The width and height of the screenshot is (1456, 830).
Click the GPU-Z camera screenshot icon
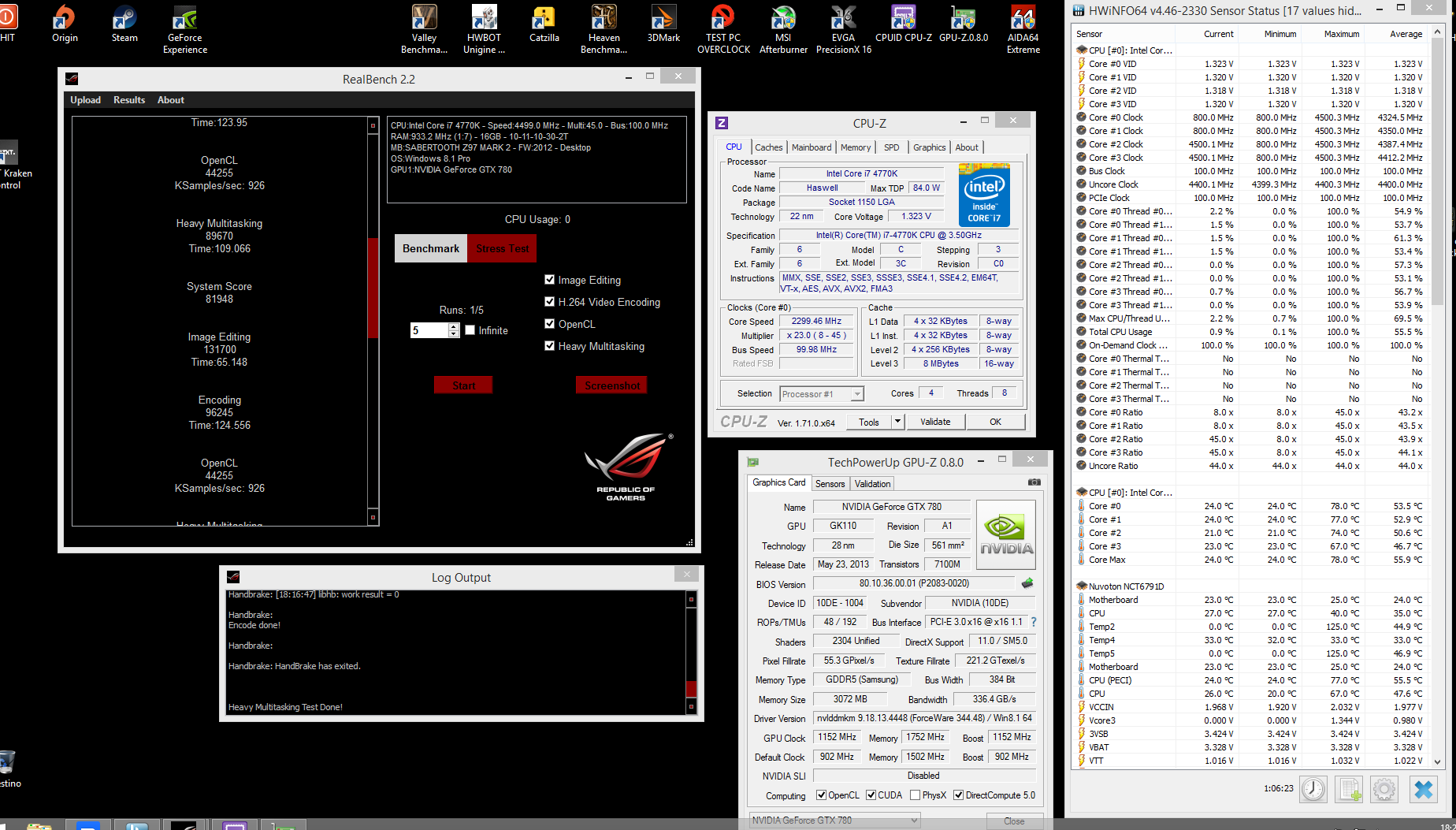pos(1034,482)
